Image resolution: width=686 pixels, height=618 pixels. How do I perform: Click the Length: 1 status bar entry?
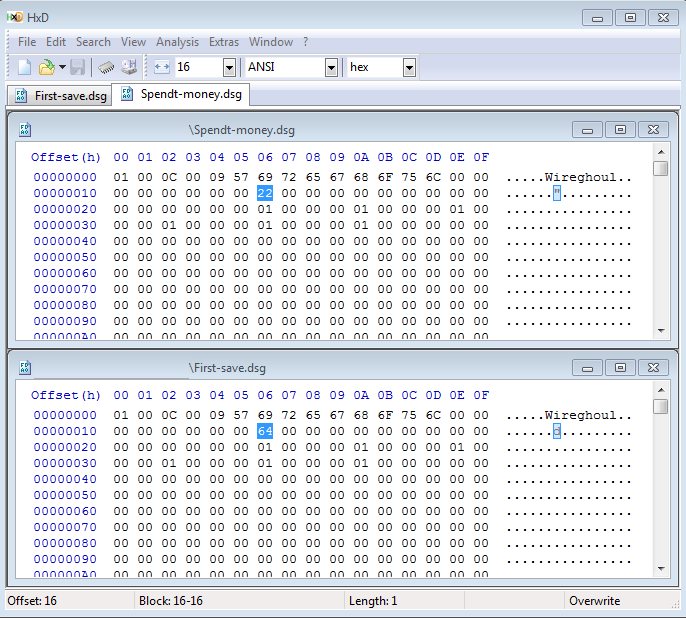coord(373,601)
